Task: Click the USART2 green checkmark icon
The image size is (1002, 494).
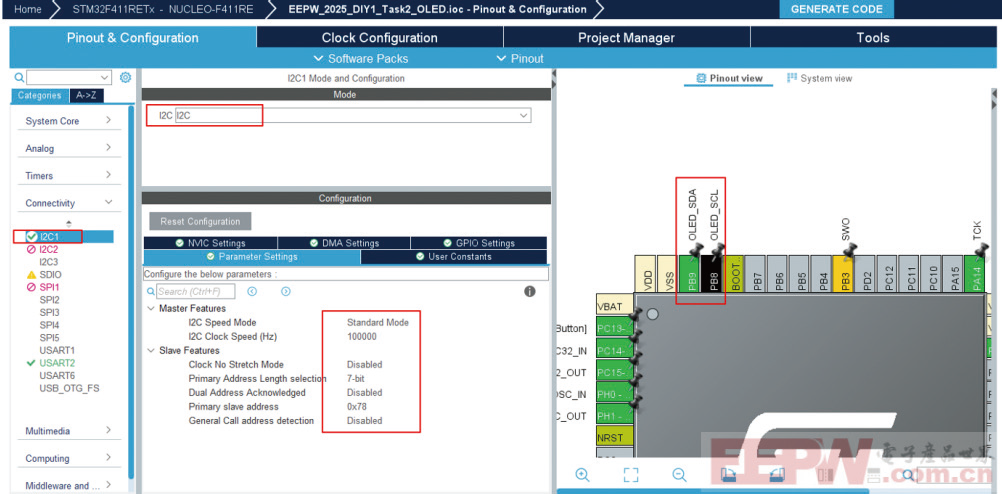Action: [x=31, y=362]
